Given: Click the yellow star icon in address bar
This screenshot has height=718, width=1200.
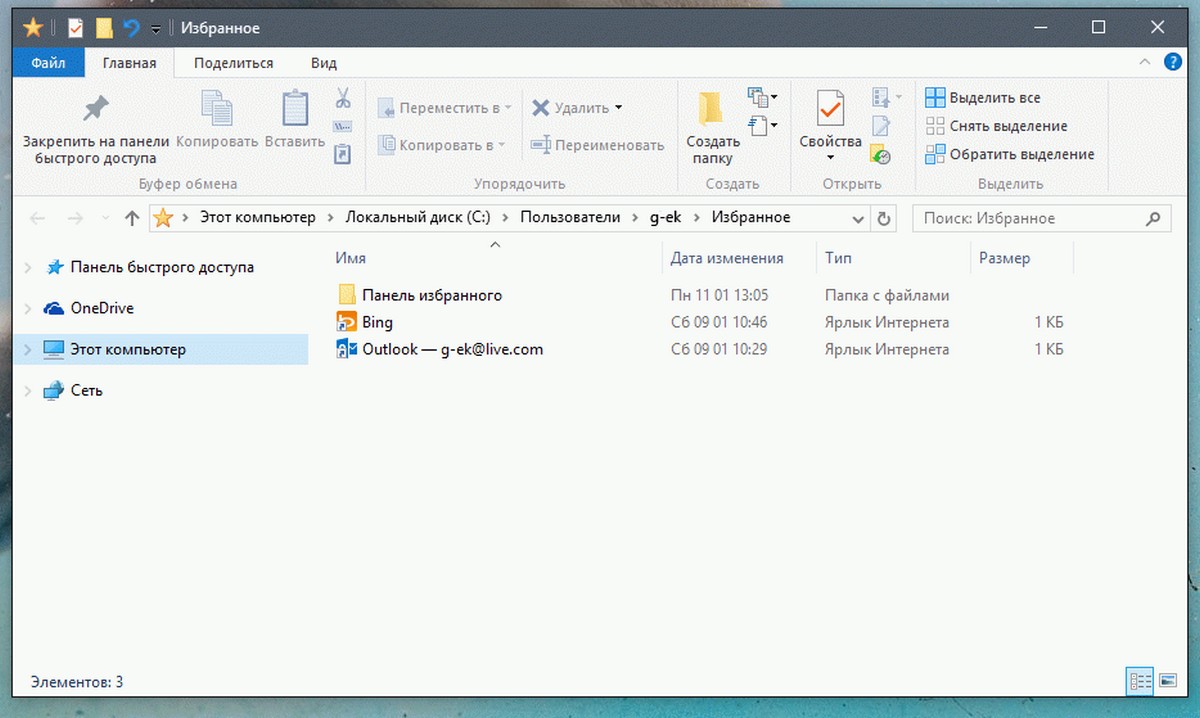Looking at the screenshot, I should [x=162, y=218].
